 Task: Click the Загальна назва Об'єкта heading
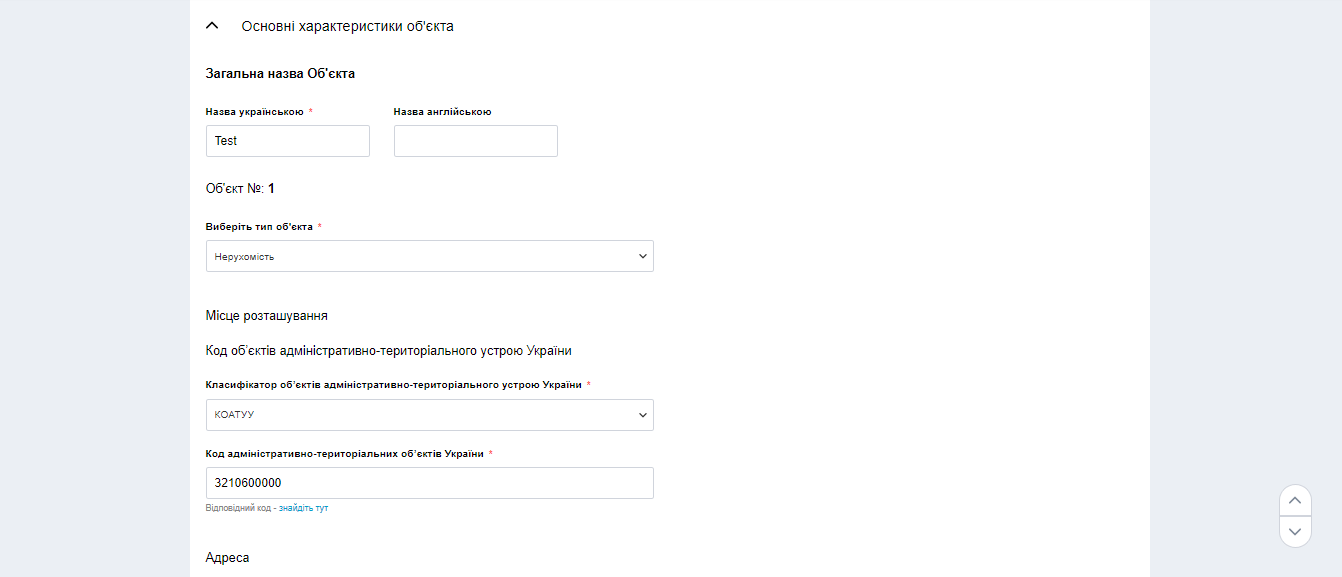(280, 74)
